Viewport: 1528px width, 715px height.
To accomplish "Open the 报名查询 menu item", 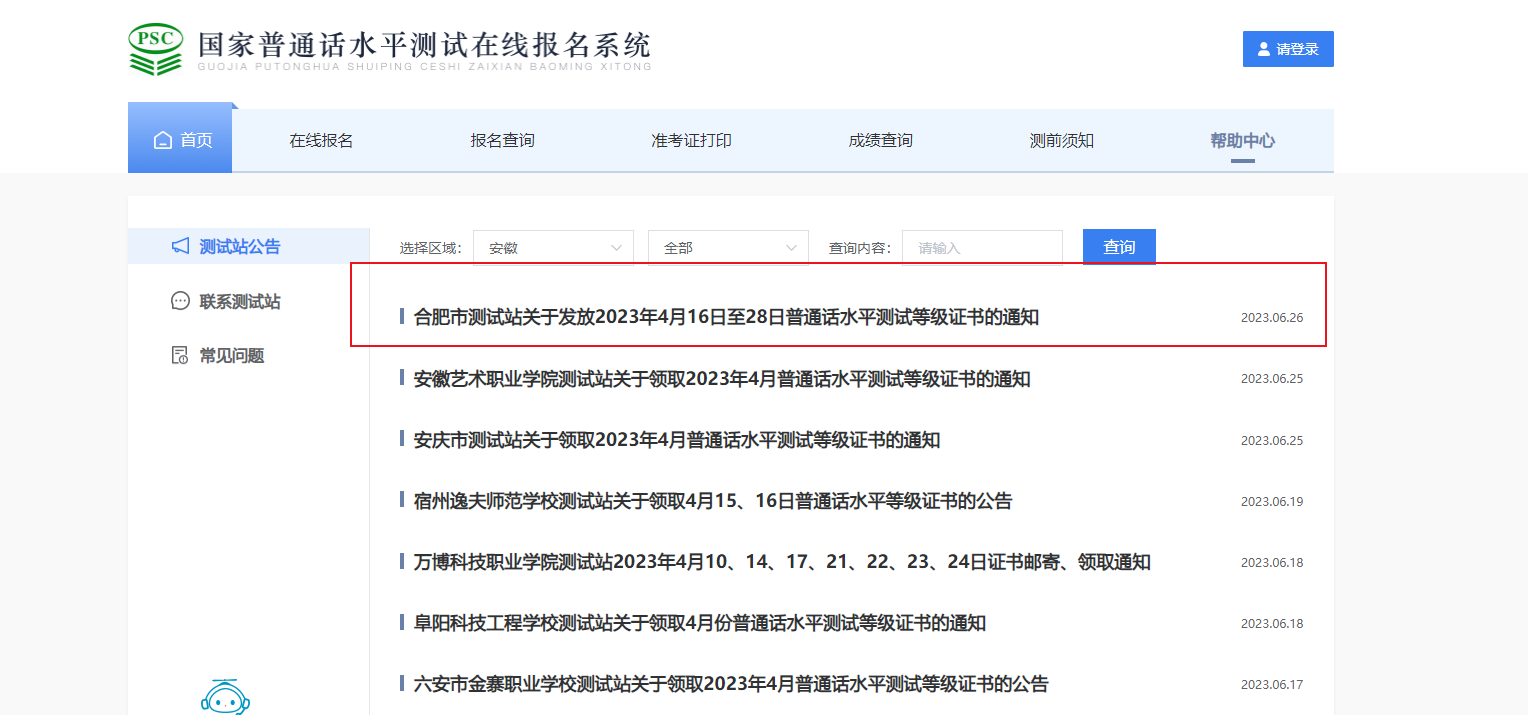I will pos(502,141).
